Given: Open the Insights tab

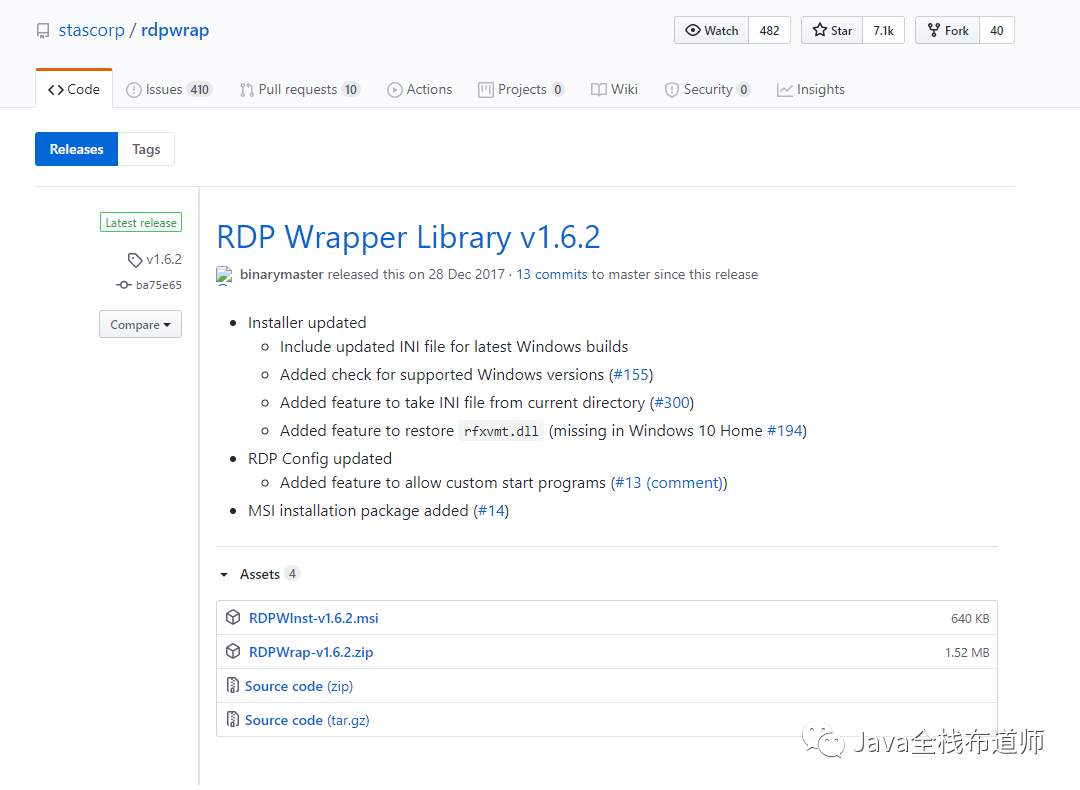Looking at the screenshot, I should coord(811,90).
